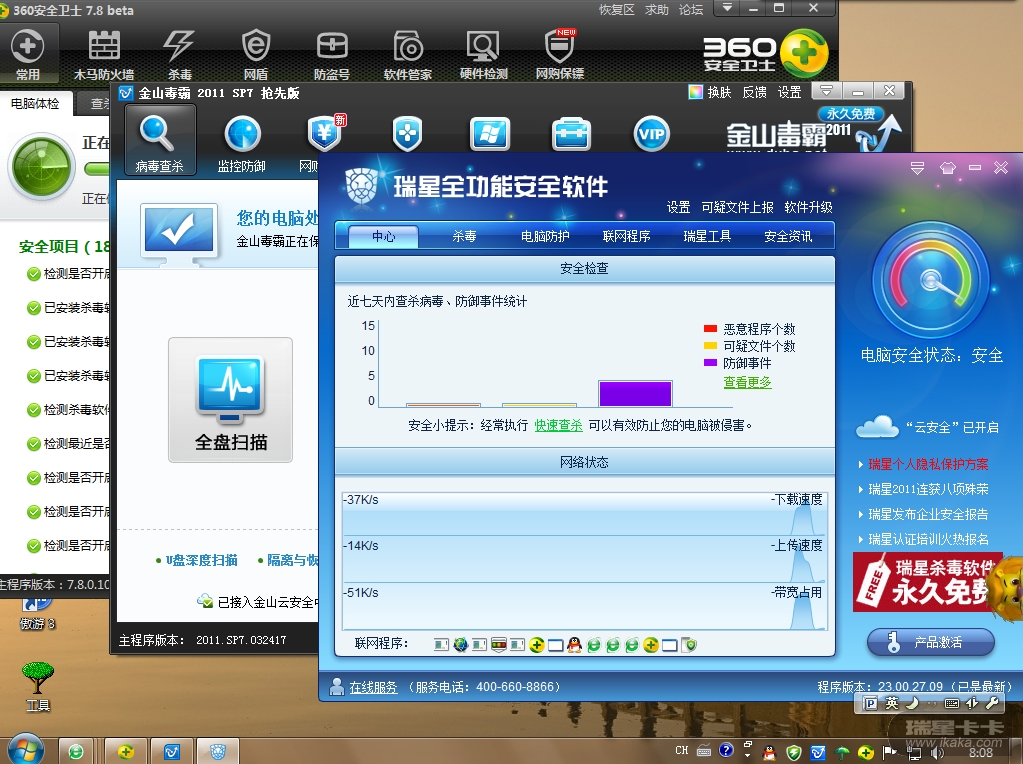Screen dimensions: 1023x764
Task: Toggle soft keyboard on floating language bar
Action: click(951, 703)
